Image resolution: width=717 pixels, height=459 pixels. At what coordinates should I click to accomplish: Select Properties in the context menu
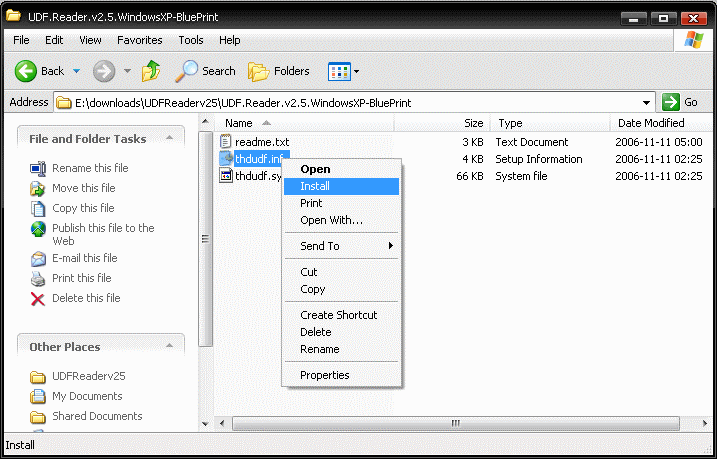pos(325,375)
